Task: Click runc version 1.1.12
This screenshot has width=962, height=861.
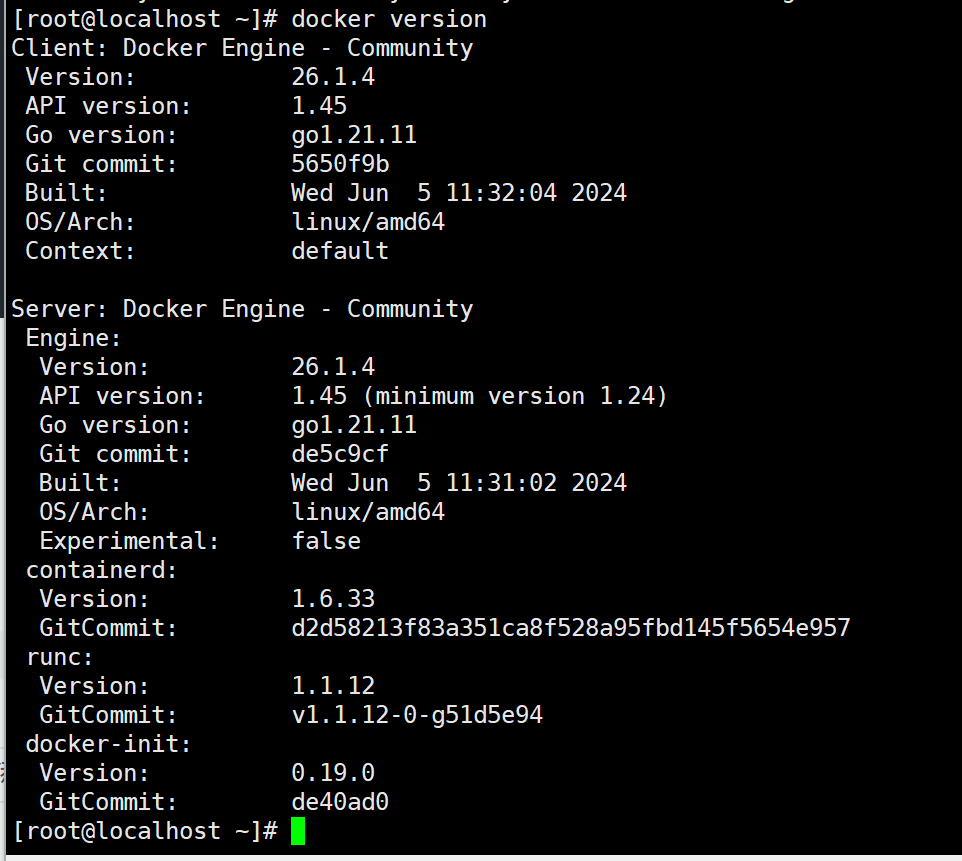Action: [x=333, y=685]
